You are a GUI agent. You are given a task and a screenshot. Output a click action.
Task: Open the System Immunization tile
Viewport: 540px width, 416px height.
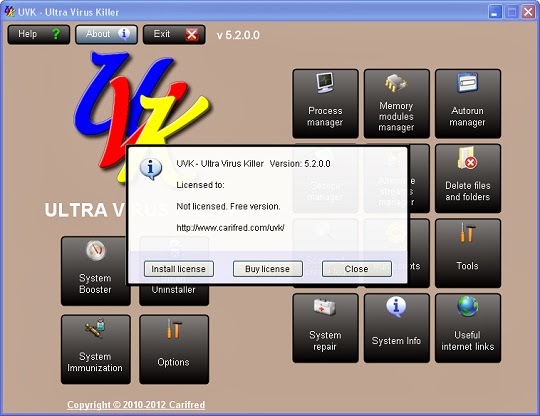tap(95, 349)
